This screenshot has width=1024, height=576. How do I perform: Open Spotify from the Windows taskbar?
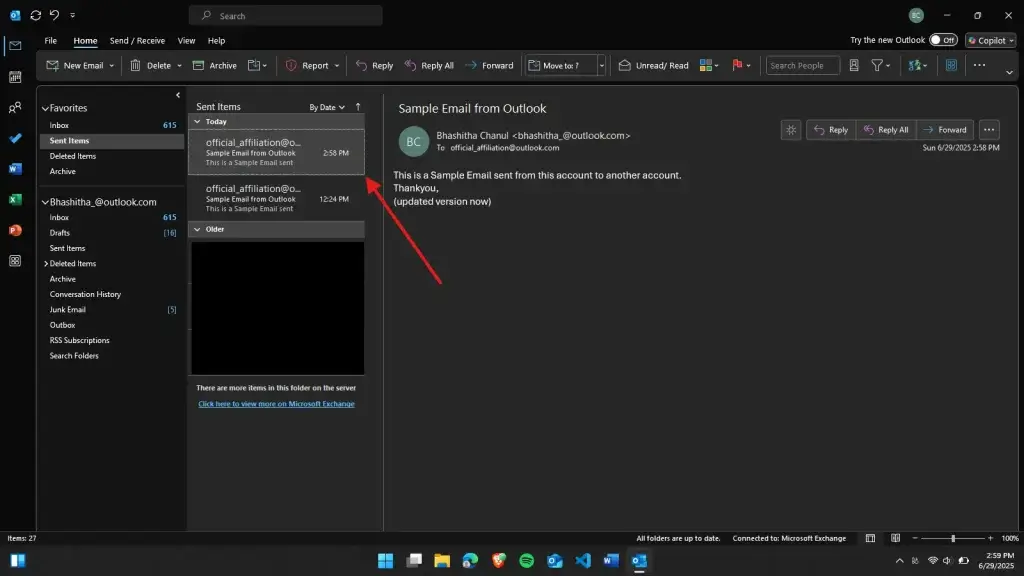click(x=526, y=560)
